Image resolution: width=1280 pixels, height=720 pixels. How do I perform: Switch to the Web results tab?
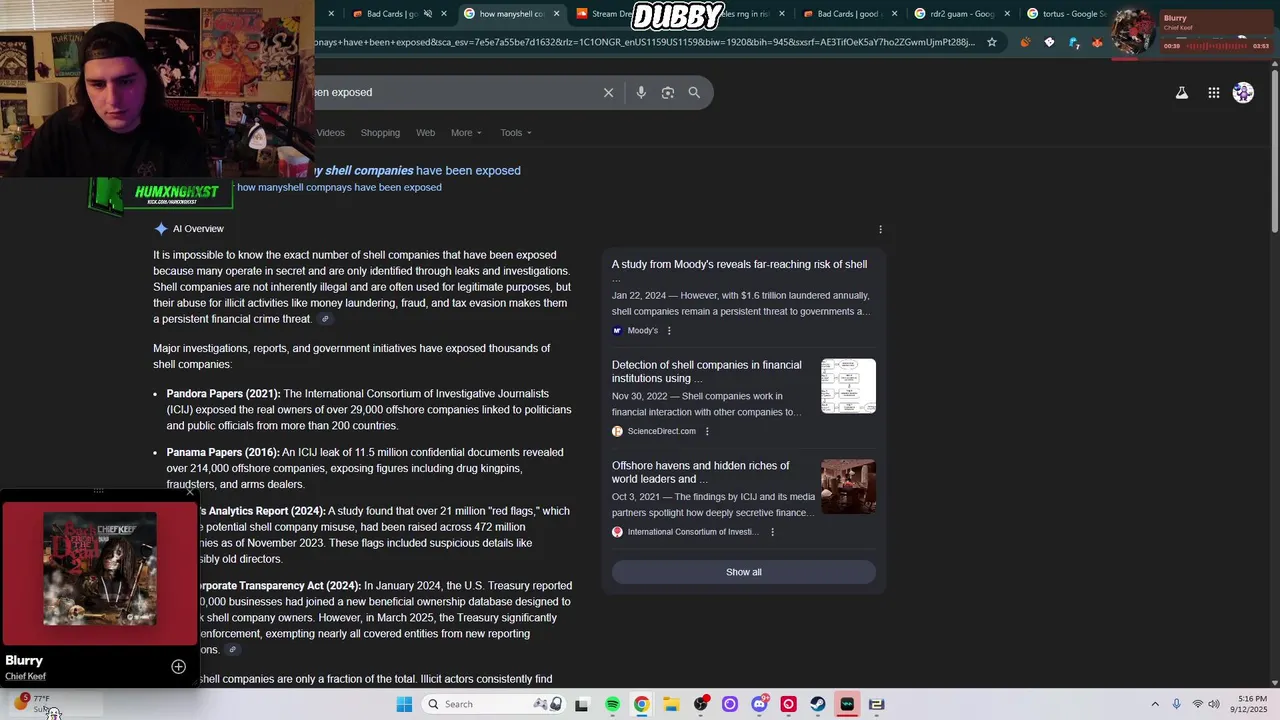(x=425, y=133)
